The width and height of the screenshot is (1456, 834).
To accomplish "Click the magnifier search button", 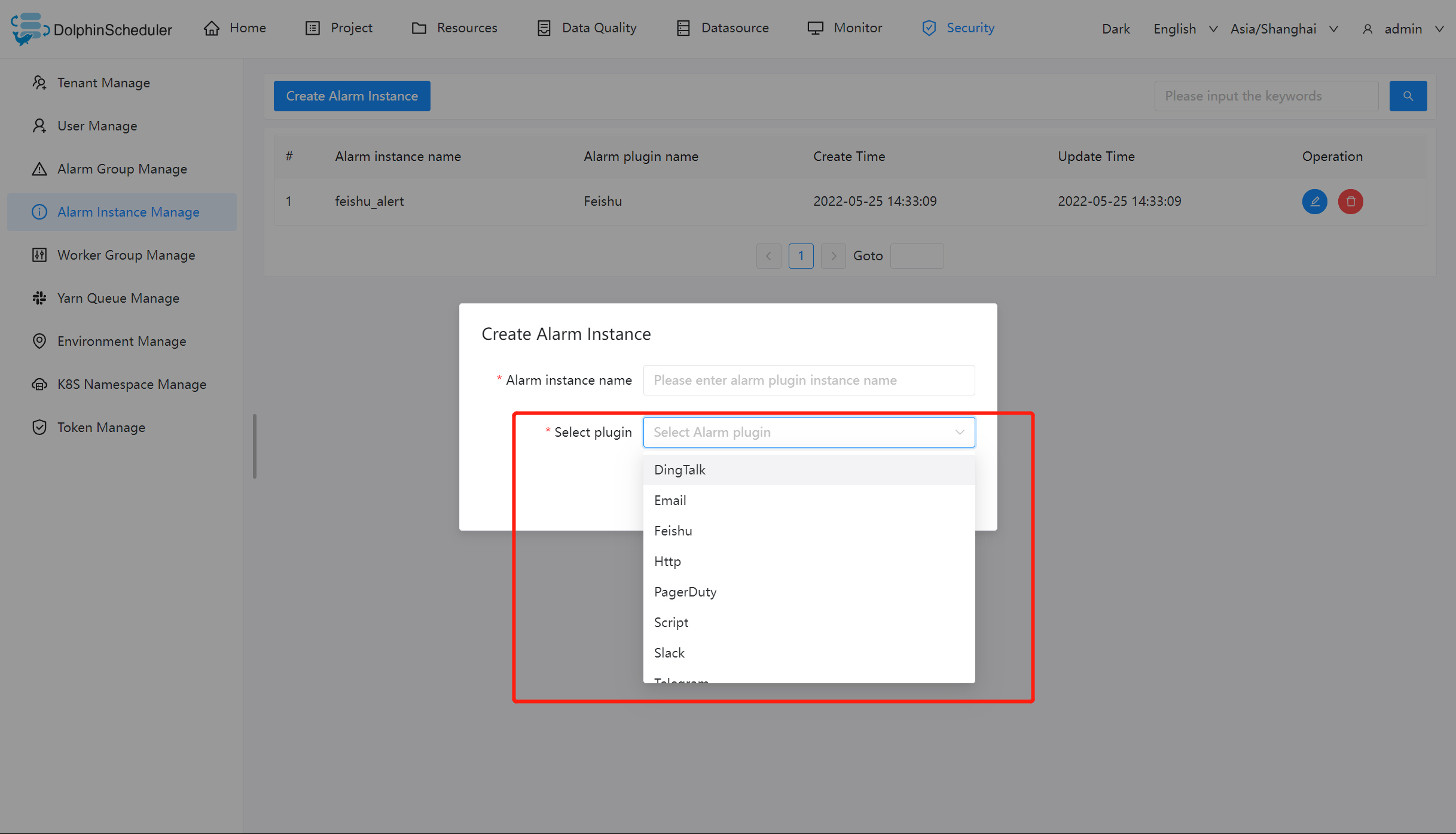I will click(1408, 96).
